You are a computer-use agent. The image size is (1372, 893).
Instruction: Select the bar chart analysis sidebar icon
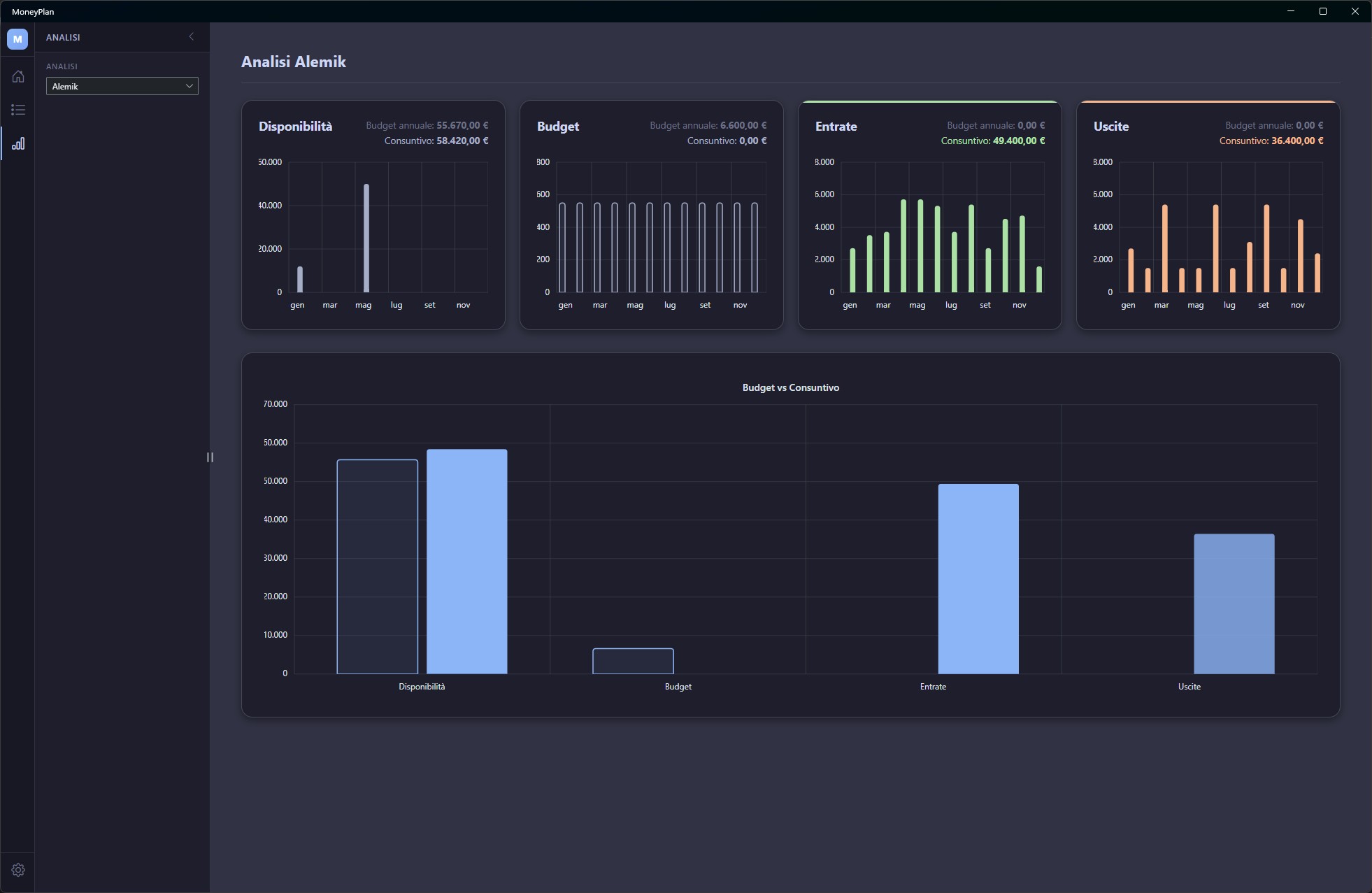[x=18, y=143]
